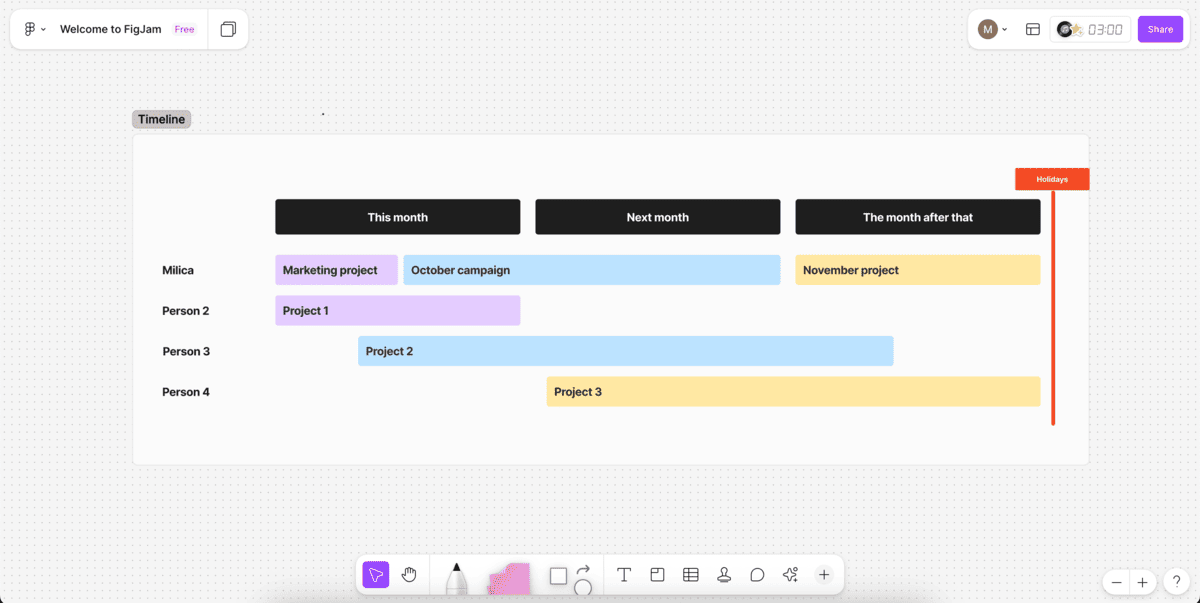1200x603 pixels.
Task: Activate the Select arrow tool
Action: click(x=375, y=575)
